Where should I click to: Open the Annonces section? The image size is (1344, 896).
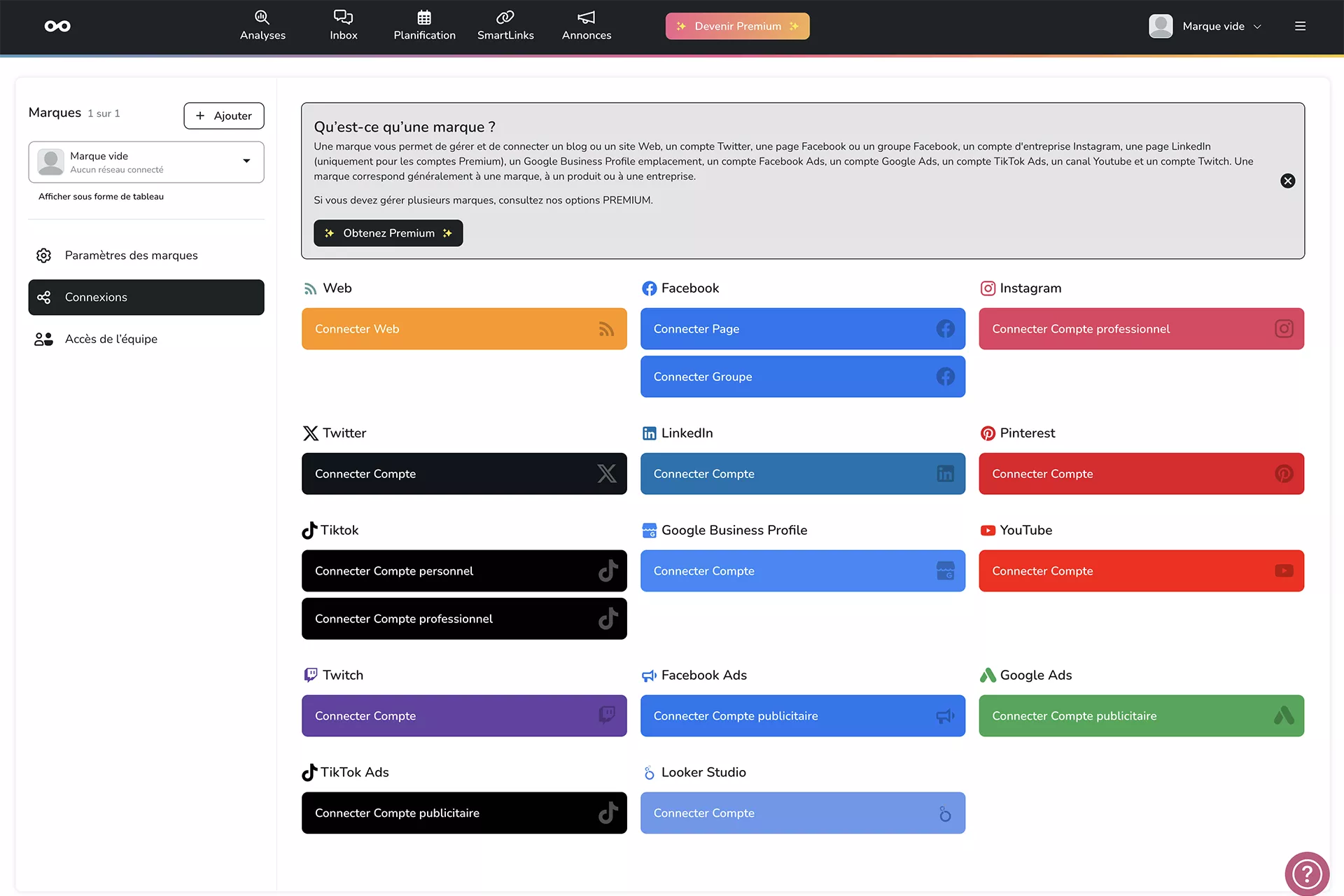click(587, 26)
